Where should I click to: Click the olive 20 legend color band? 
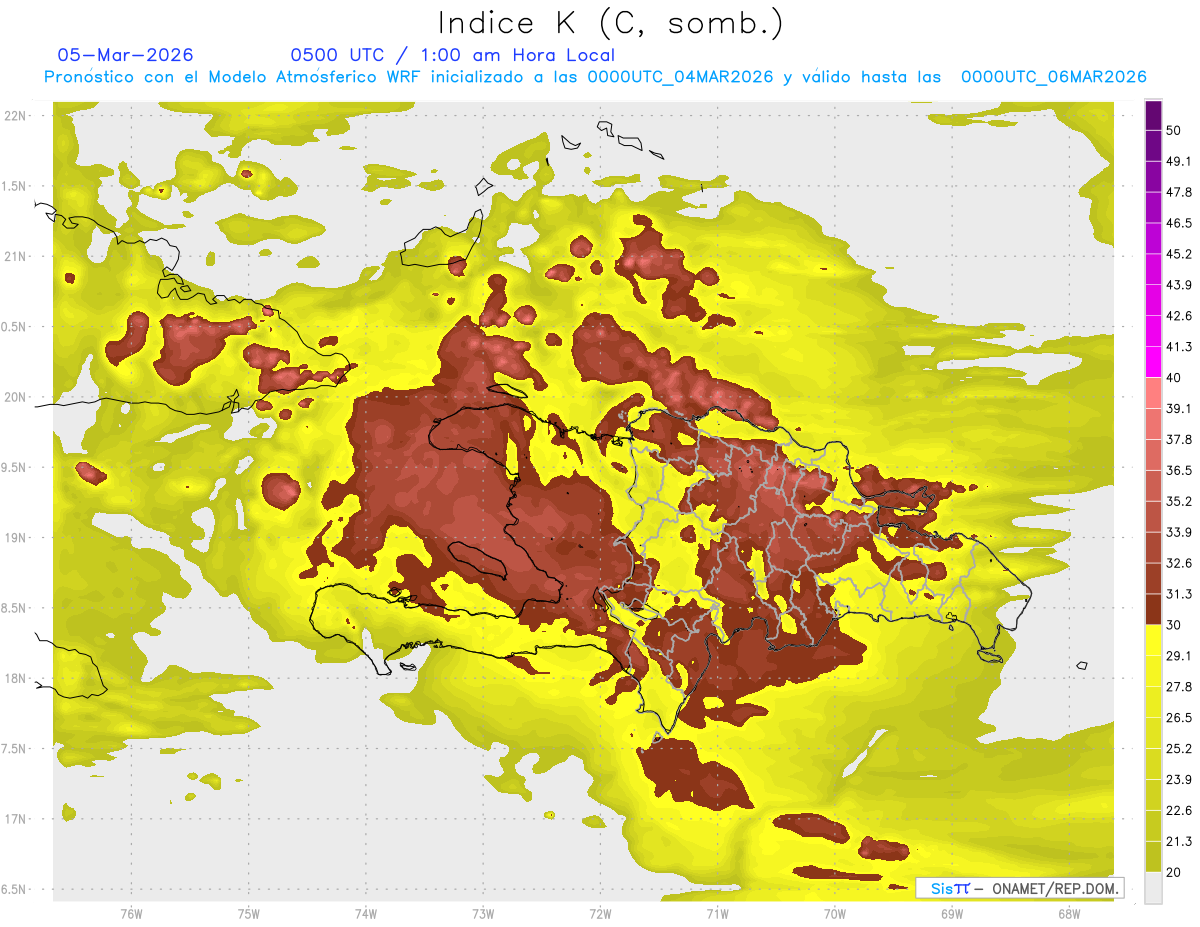(1153, 857)
